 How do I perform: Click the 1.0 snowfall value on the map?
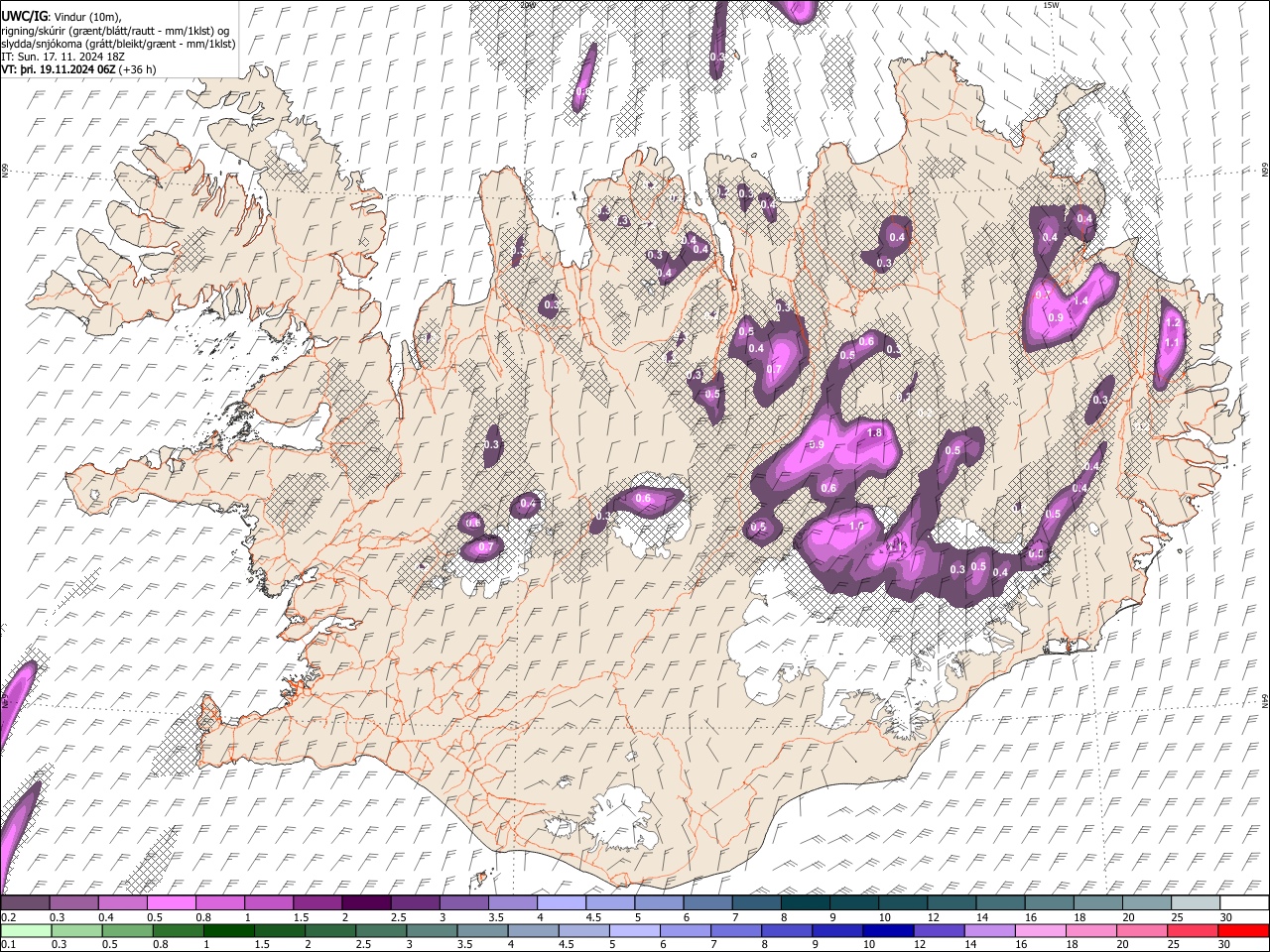click(x=857, y=526)
